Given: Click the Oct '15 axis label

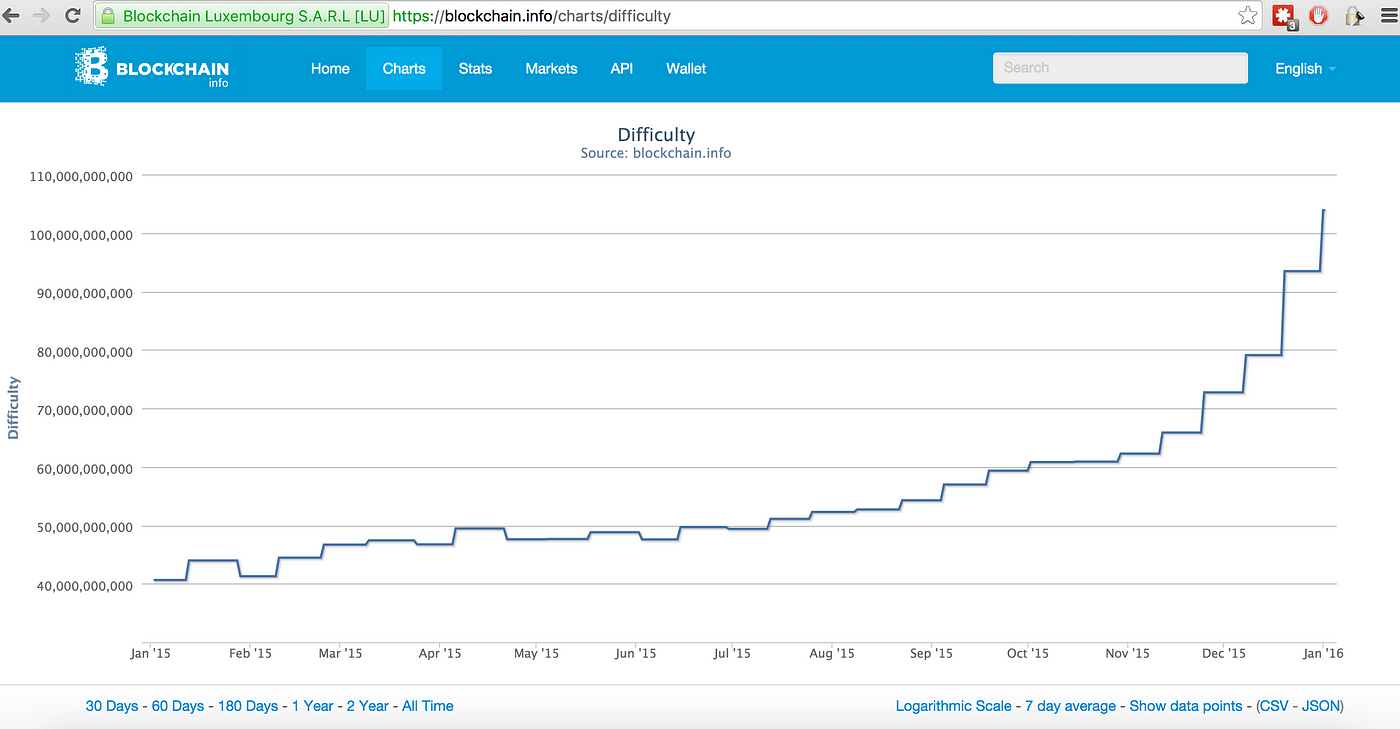Looking at the screenshot, I should (1028, 654).
